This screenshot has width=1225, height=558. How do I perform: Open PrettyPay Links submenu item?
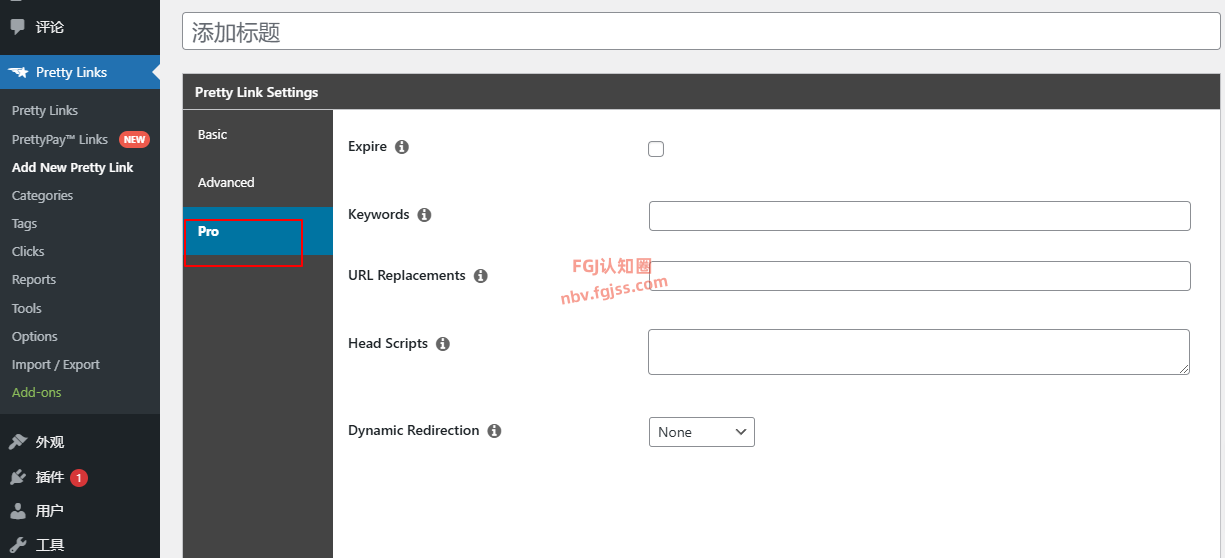[60, 139]
